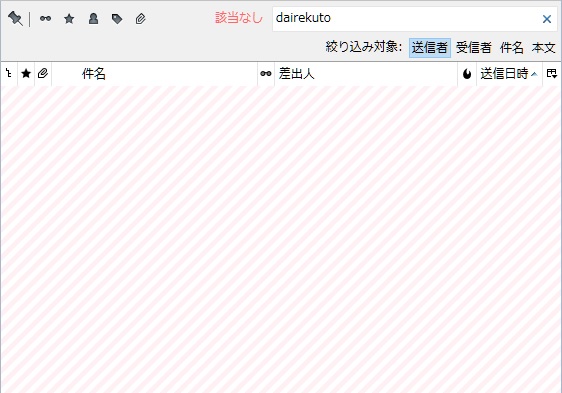Toggle unread messages filter glasses icon
Viewport: 562px width, 393px height.
coord(45,19)
